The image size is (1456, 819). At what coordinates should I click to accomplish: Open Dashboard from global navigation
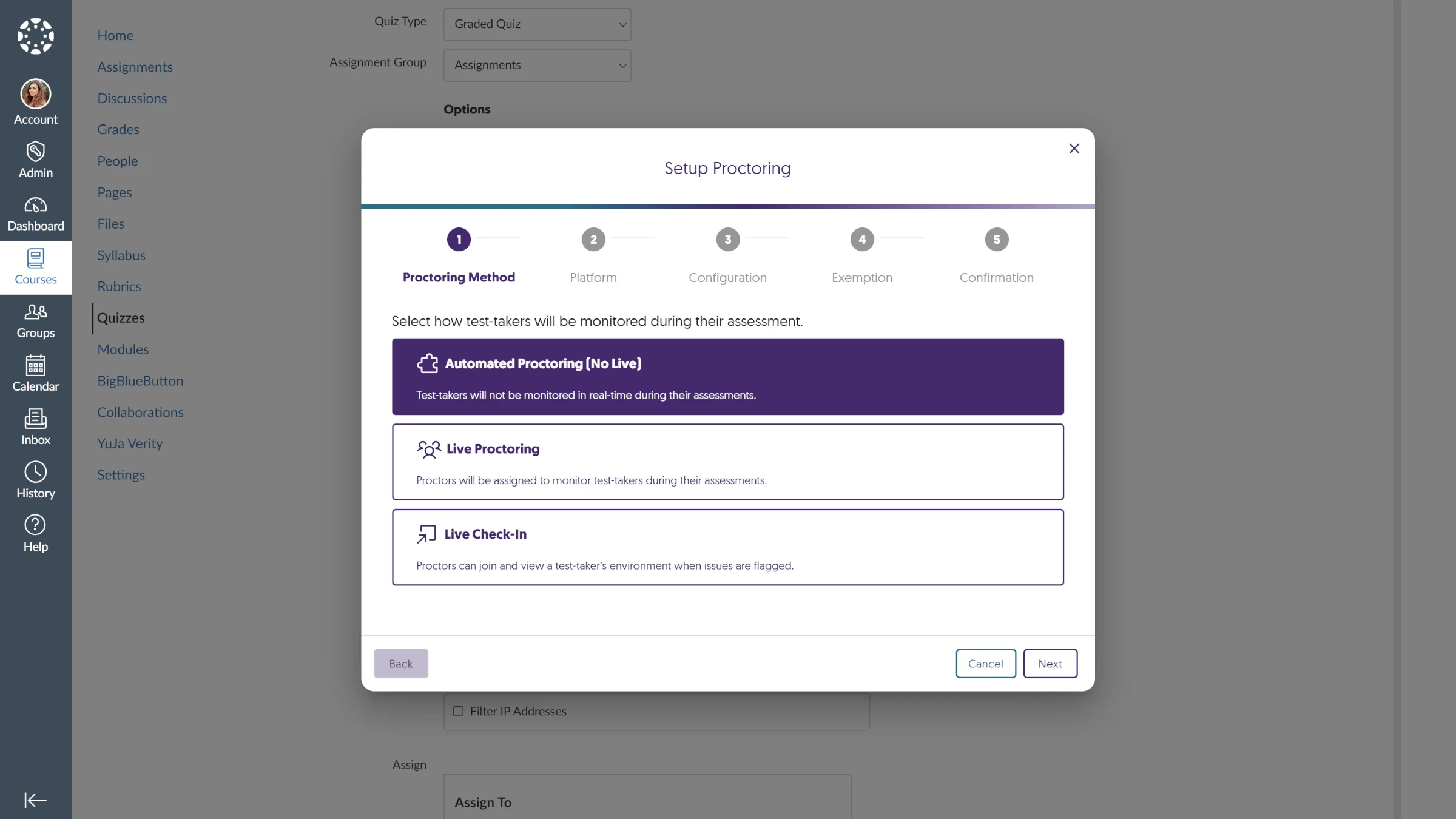35,214
